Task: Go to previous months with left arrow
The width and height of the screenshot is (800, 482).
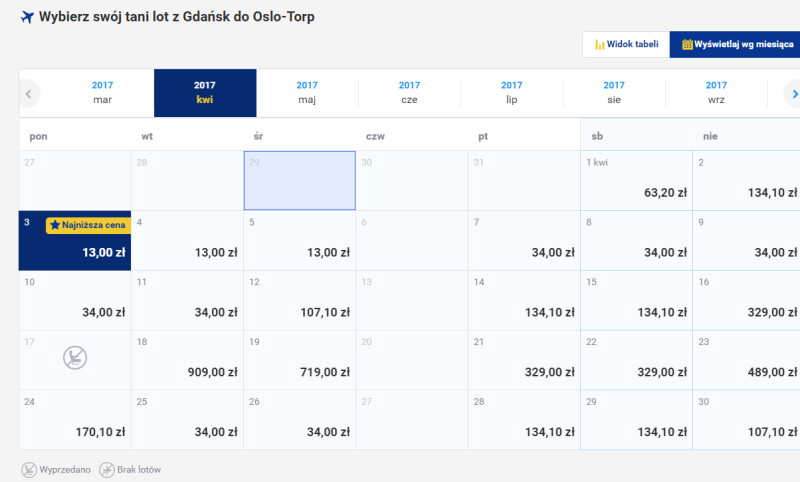Action: point(29,94)
